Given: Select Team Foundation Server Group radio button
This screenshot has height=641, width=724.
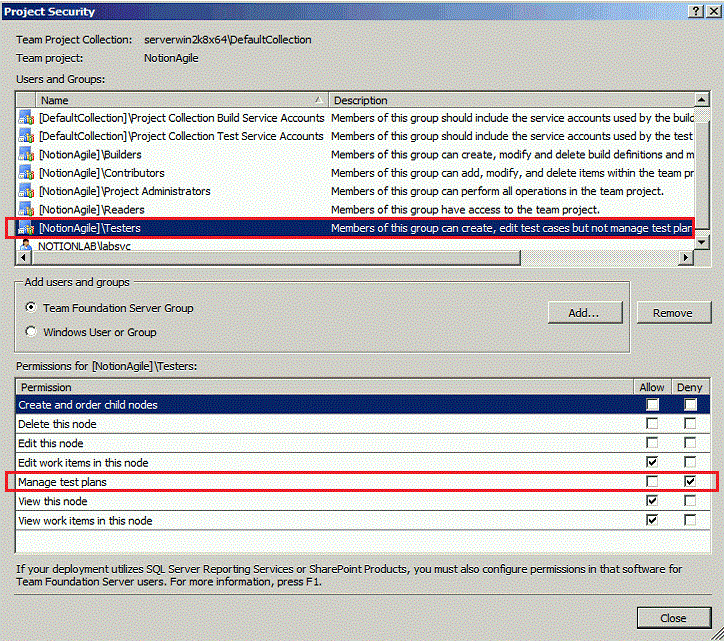Looking at the screenshot, I should pyautogui.click(x=31, y=307).
